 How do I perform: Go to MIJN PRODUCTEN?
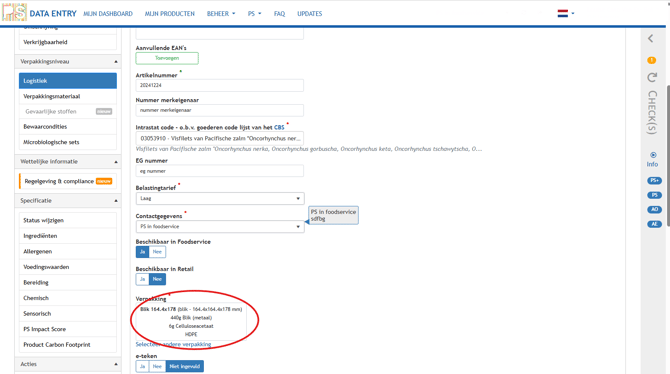tap(169, 14)
